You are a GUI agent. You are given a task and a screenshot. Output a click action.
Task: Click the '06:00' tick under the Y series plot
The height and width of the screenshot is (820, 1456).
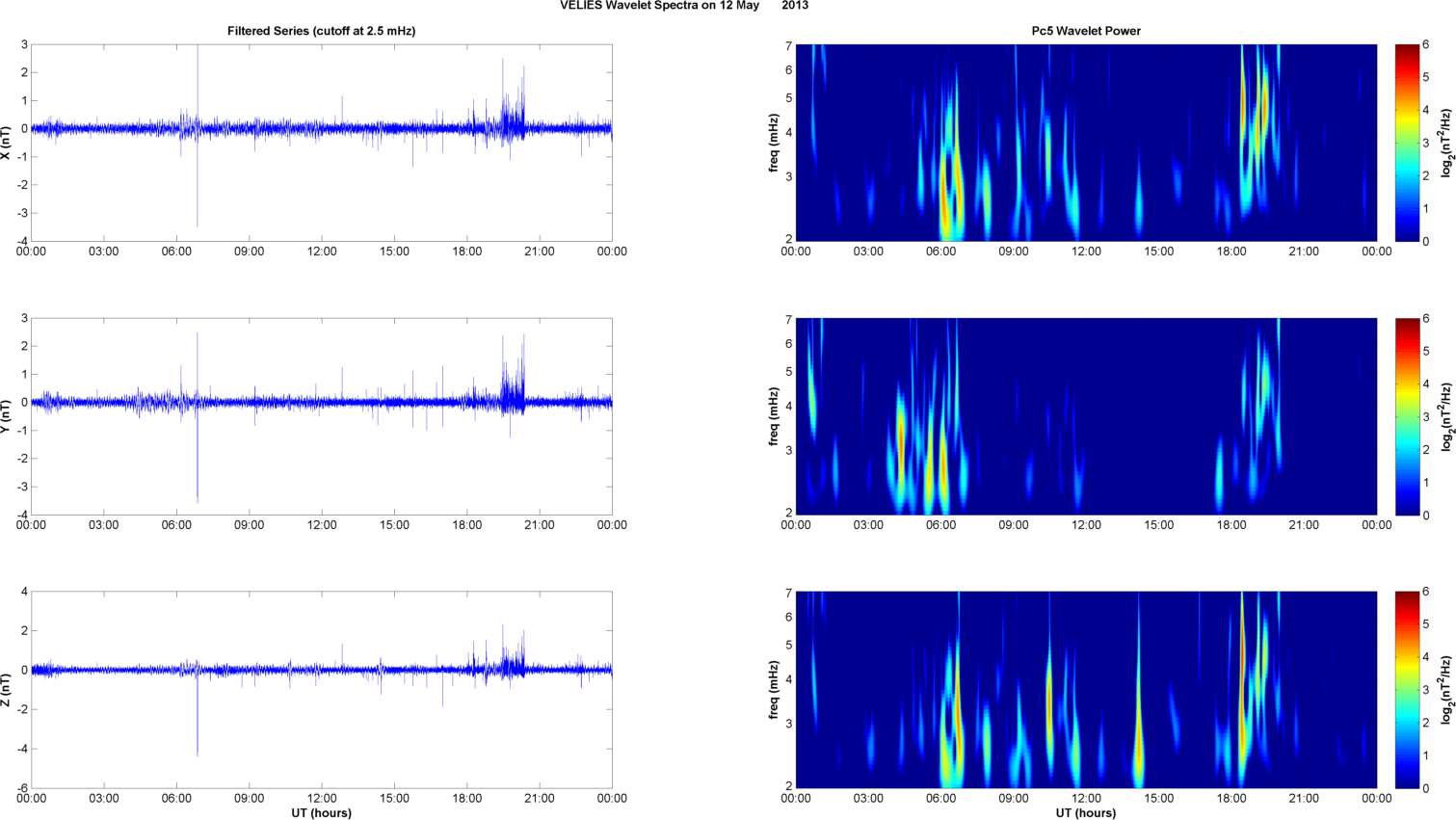coord(176,525)
